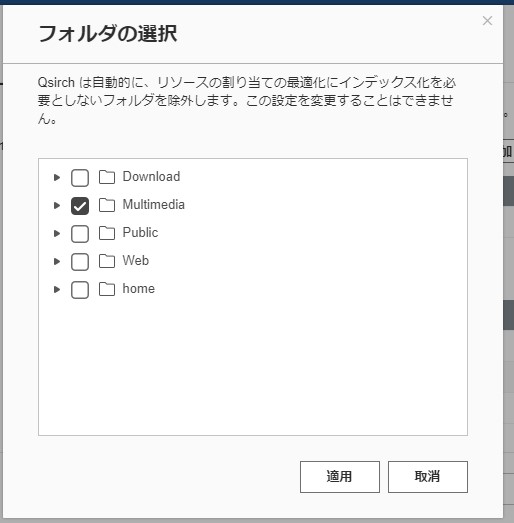This screenshot has width=514, height=523.
Task: Select the Multimedia folder label
Action: (x=153, y=204)
